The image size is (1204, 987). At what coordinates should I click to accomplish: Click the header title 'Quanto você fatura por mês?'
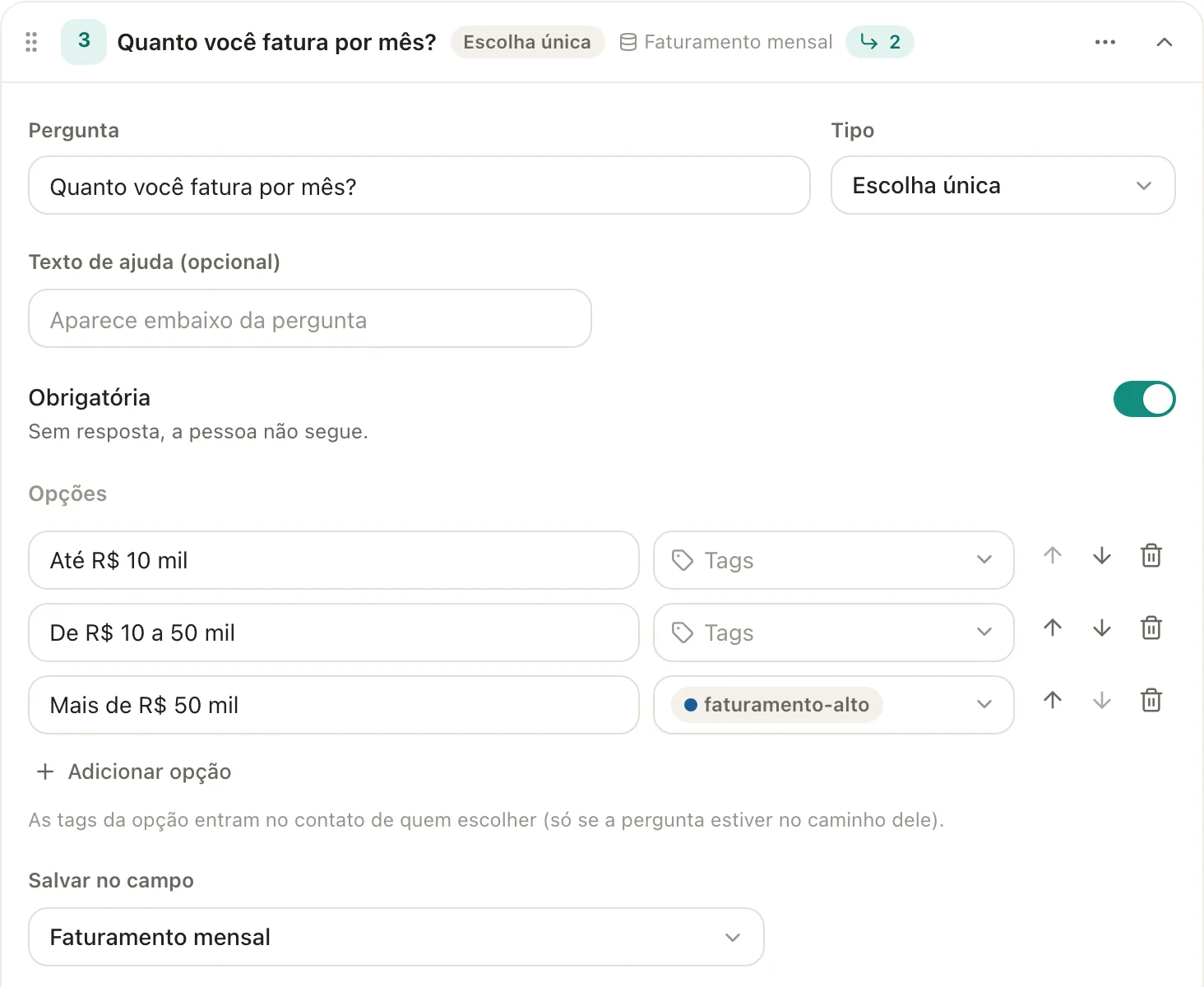pyautogui.click(x=276, y=42)
